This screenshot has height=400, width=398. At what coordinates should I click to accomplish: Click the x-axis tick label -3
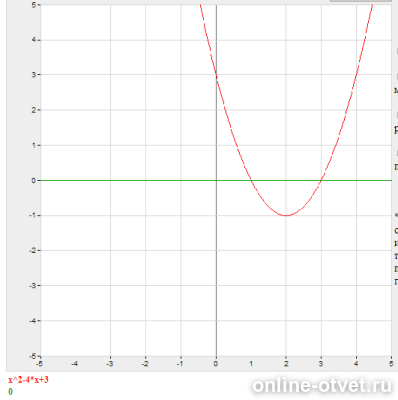point(110,363)
